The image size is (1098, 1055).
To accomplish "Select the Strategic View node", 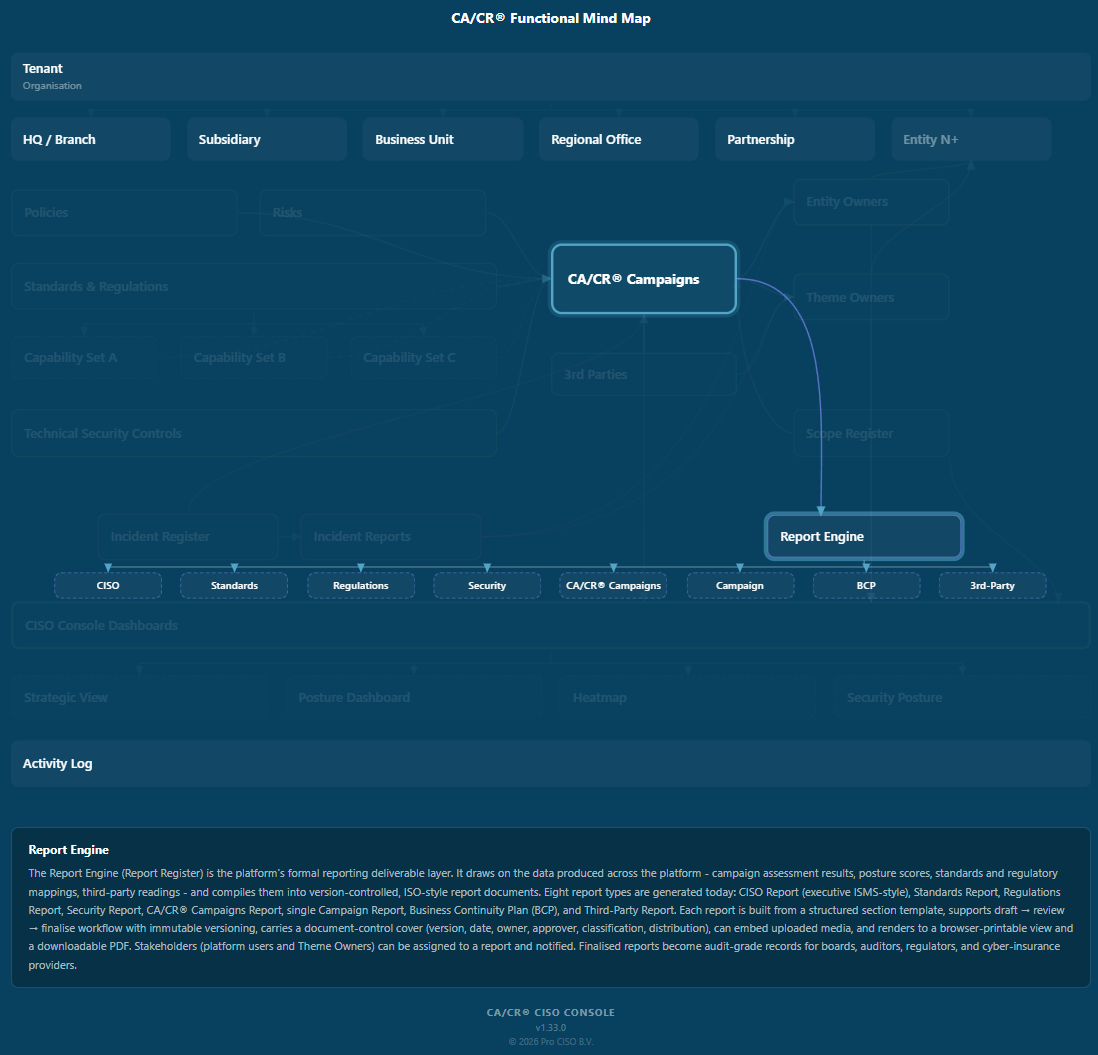I will [139, 698].
